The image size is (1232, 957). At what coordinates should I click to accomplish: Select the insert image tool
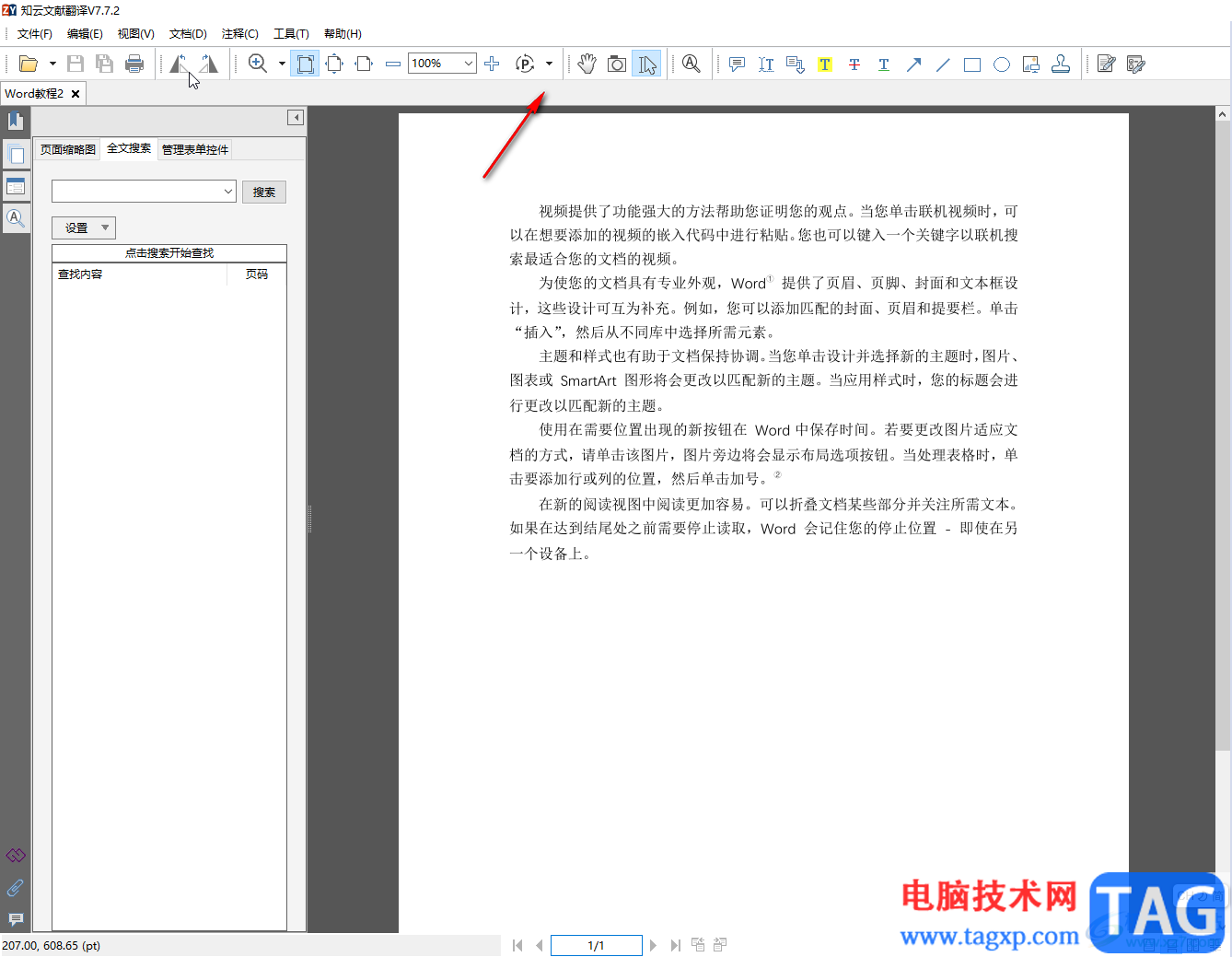tap(1031, 64)
